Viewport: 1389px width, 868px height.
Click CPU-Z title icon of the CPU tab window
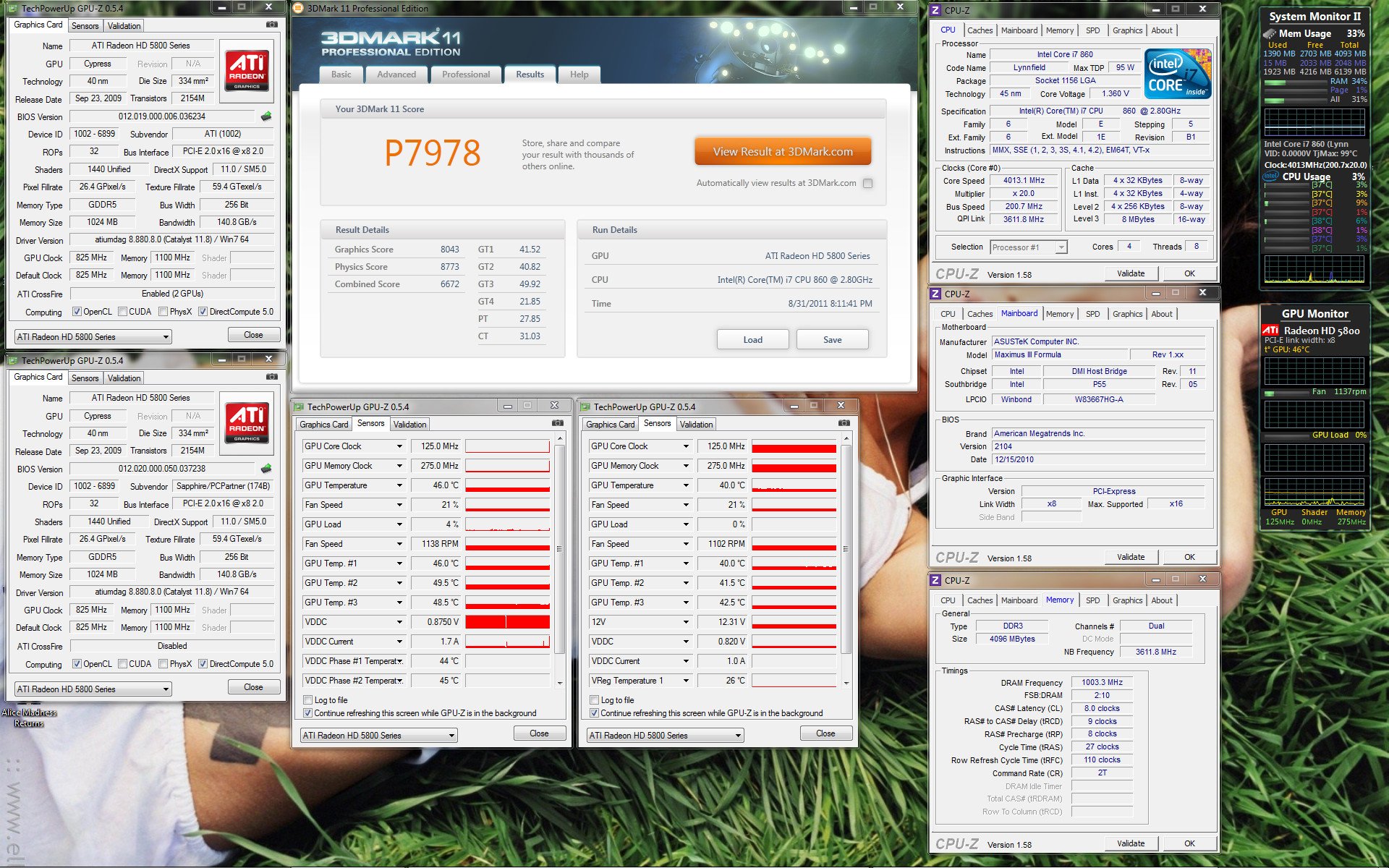935,10
